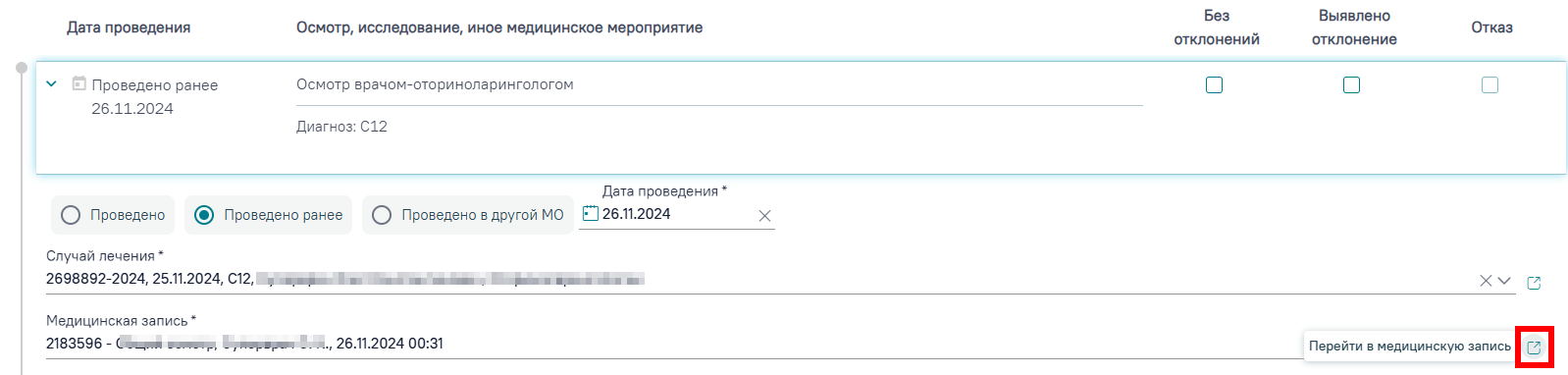Click calendar icon next to Проведено ранее status
Viewport: 1568px width, 375px height.
79,83
